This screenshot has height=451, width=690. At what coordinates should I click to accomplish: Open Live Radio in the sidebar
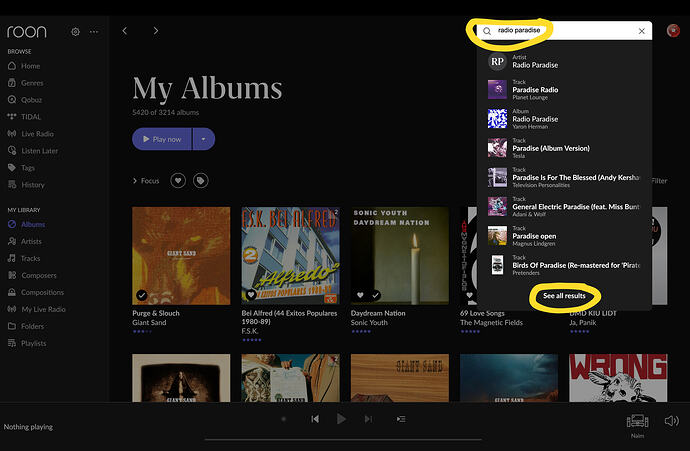point(31,134)
